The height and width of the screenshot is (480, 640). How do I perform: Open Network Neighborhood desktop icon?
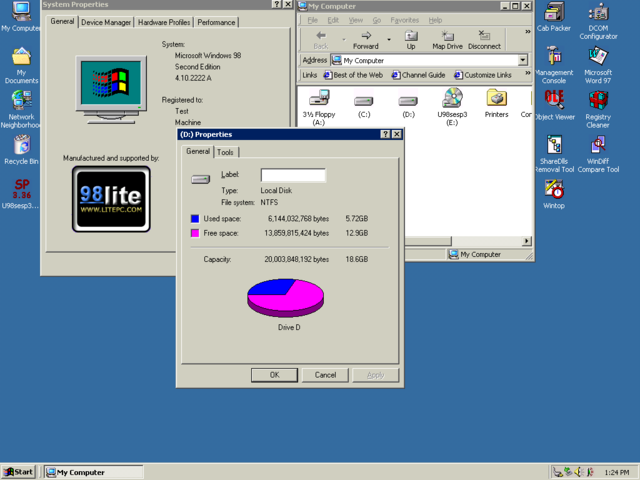21,109
